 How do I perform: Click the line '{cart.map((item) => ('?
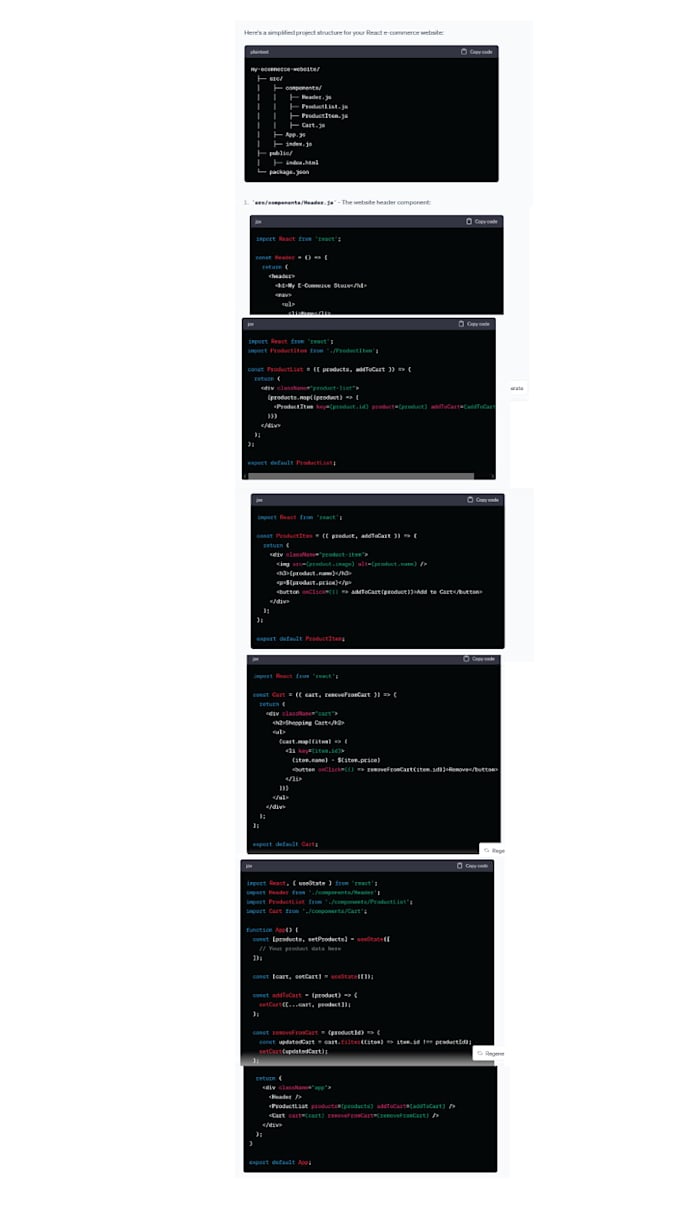pyautogui.click(x=313, y=741)
